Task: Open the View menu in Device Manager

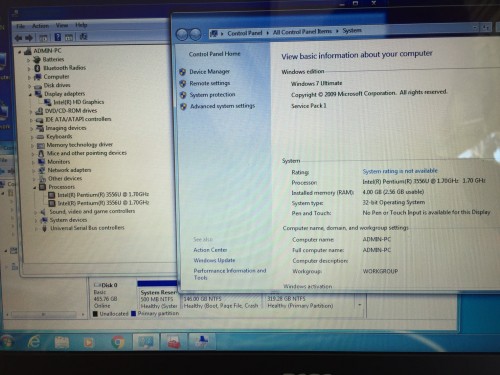Action: [x=62, y=25]
